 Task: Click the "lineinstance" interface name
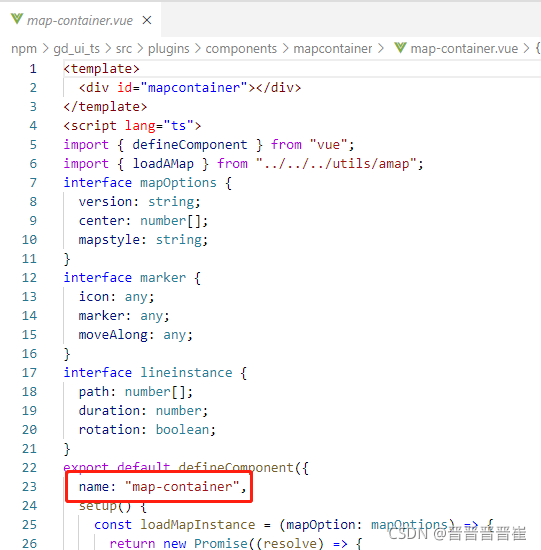point(186,373)
